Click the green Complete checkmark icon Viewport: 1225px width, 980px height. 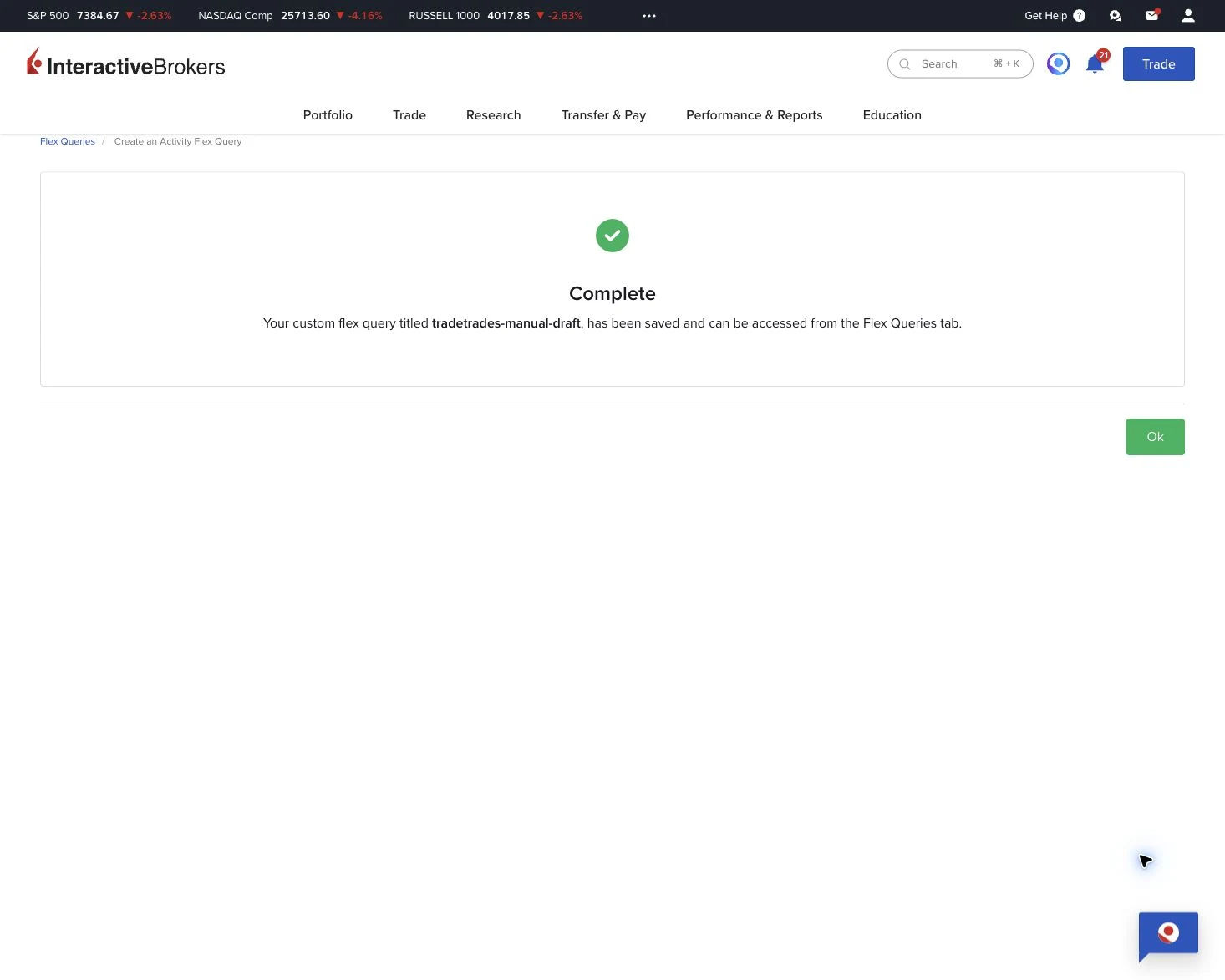coord(612,236)
